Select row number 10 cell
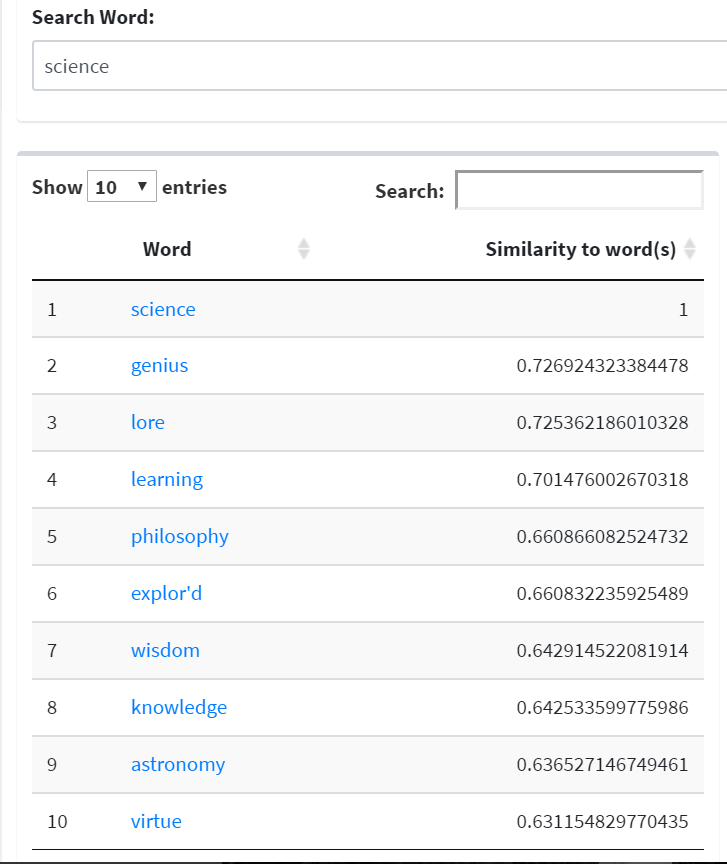Viewport: 727px width, 864px height. (57, 821)
